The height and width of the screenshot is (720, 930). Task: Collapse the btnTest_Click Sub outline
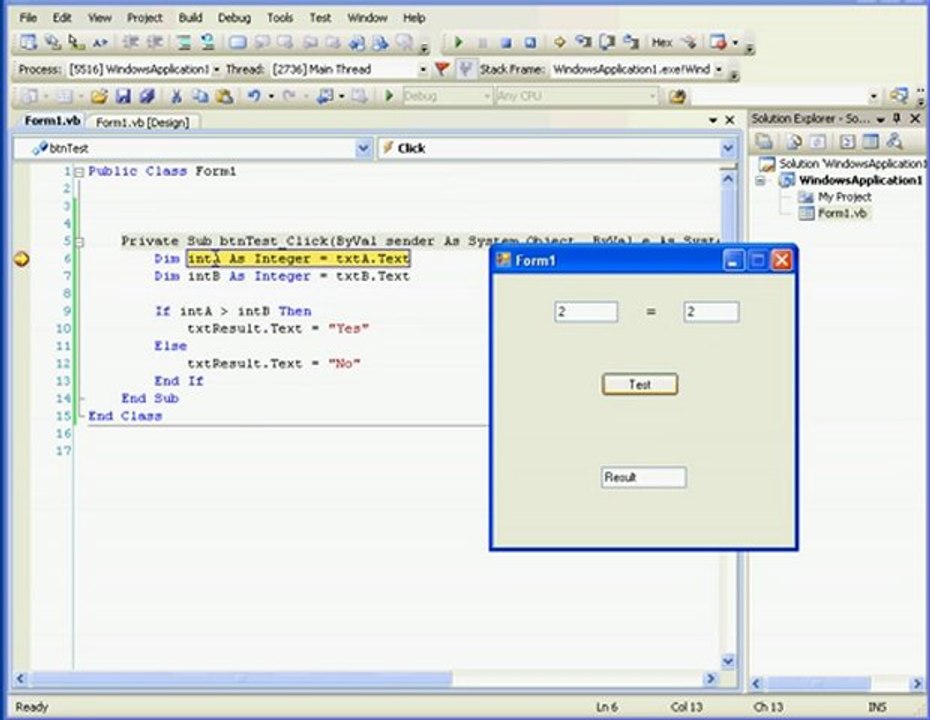tap(79, 242)
